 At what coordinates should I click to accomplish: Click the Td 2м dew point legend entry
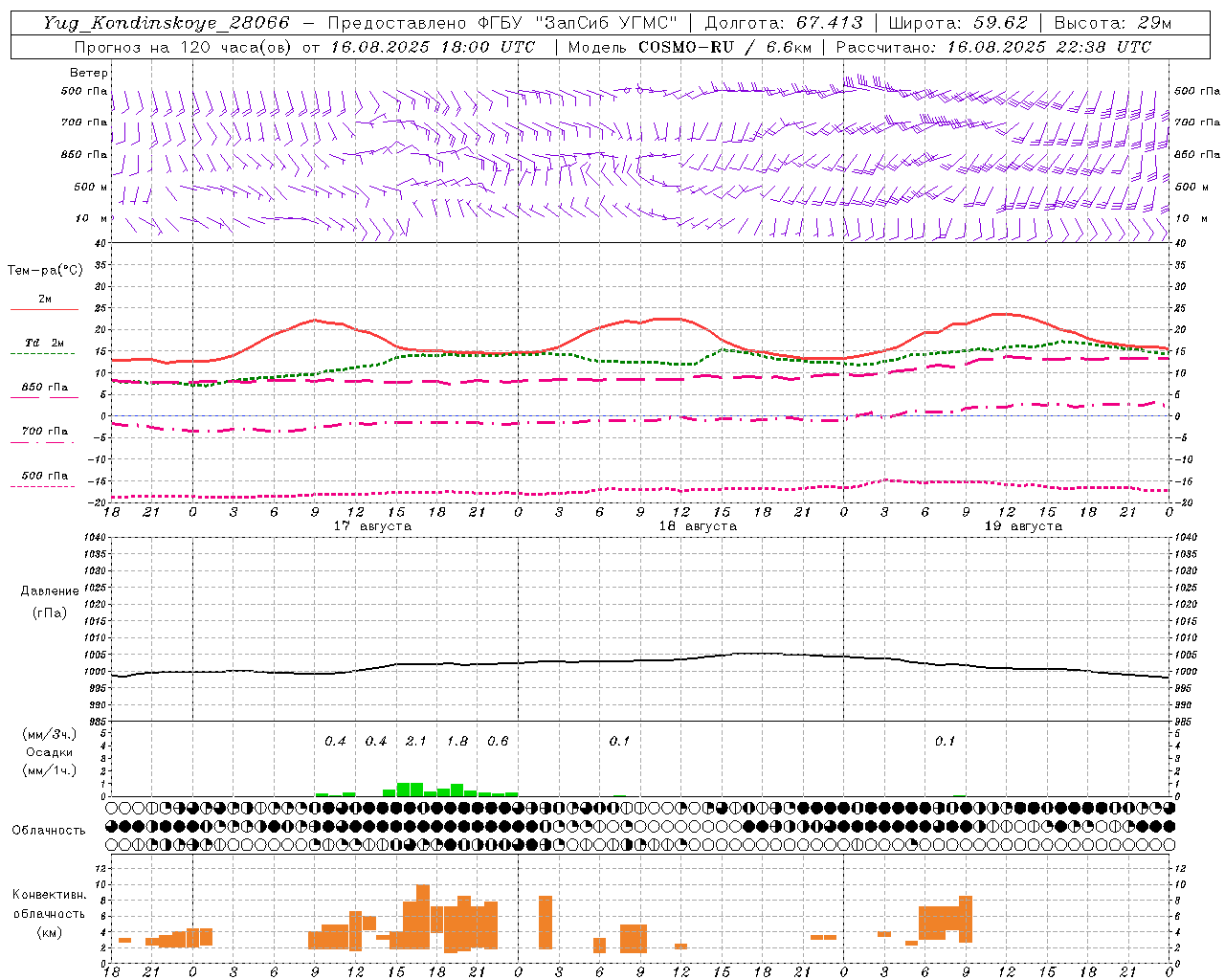coord(45,343)
